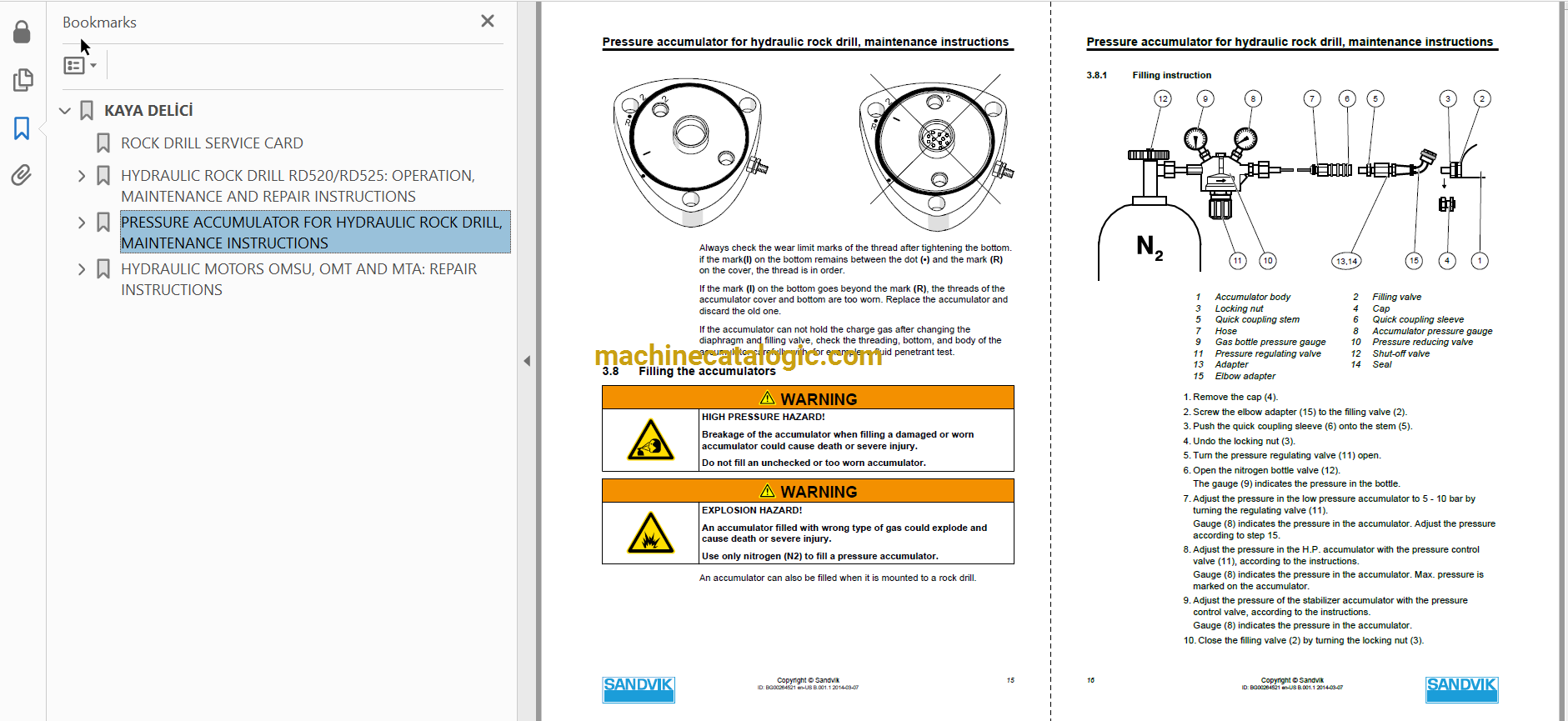Open Hydraulic Rock Drill RD520/RD525 operation bookmark
Screen dimensions: 1568x721
pyautogui.click(x=298, y=186)
